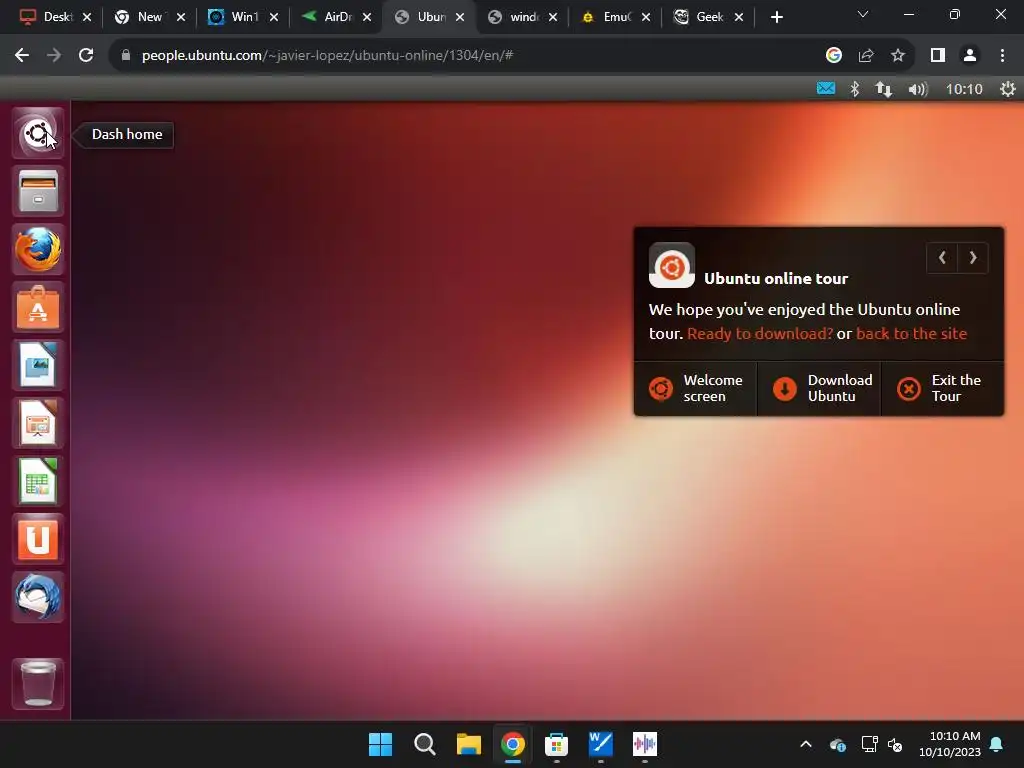Open the Chrome three-dot menu
This screenshot has height=768, width=1024.
(x=1002, y=56)
